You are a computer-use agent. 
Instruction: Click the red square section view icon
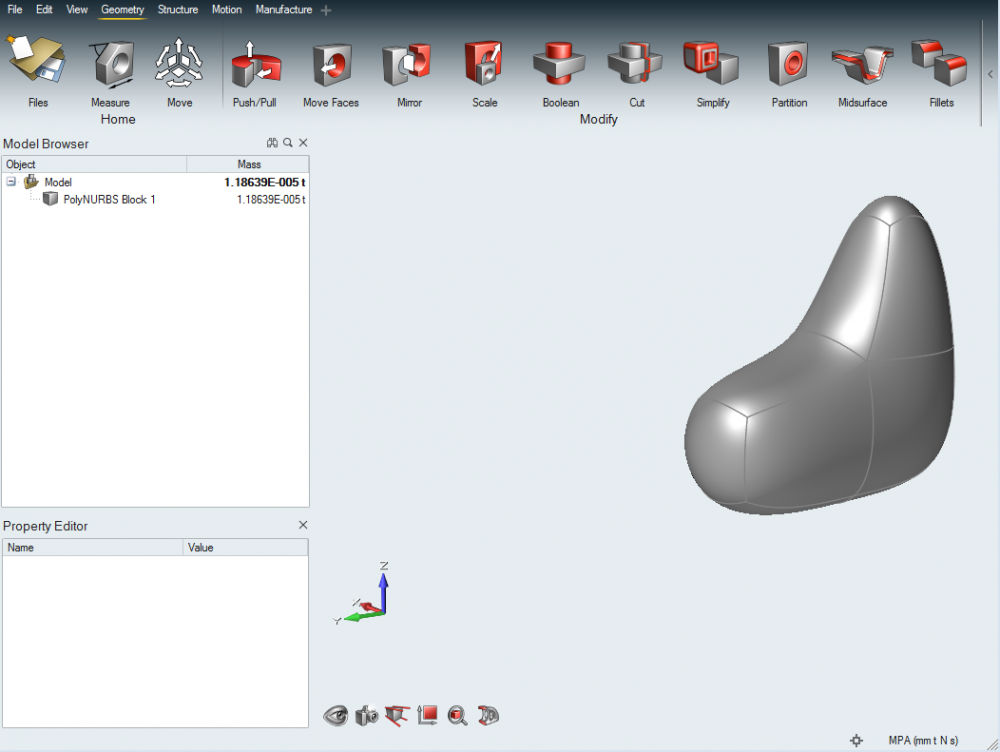tap(427, 715)
